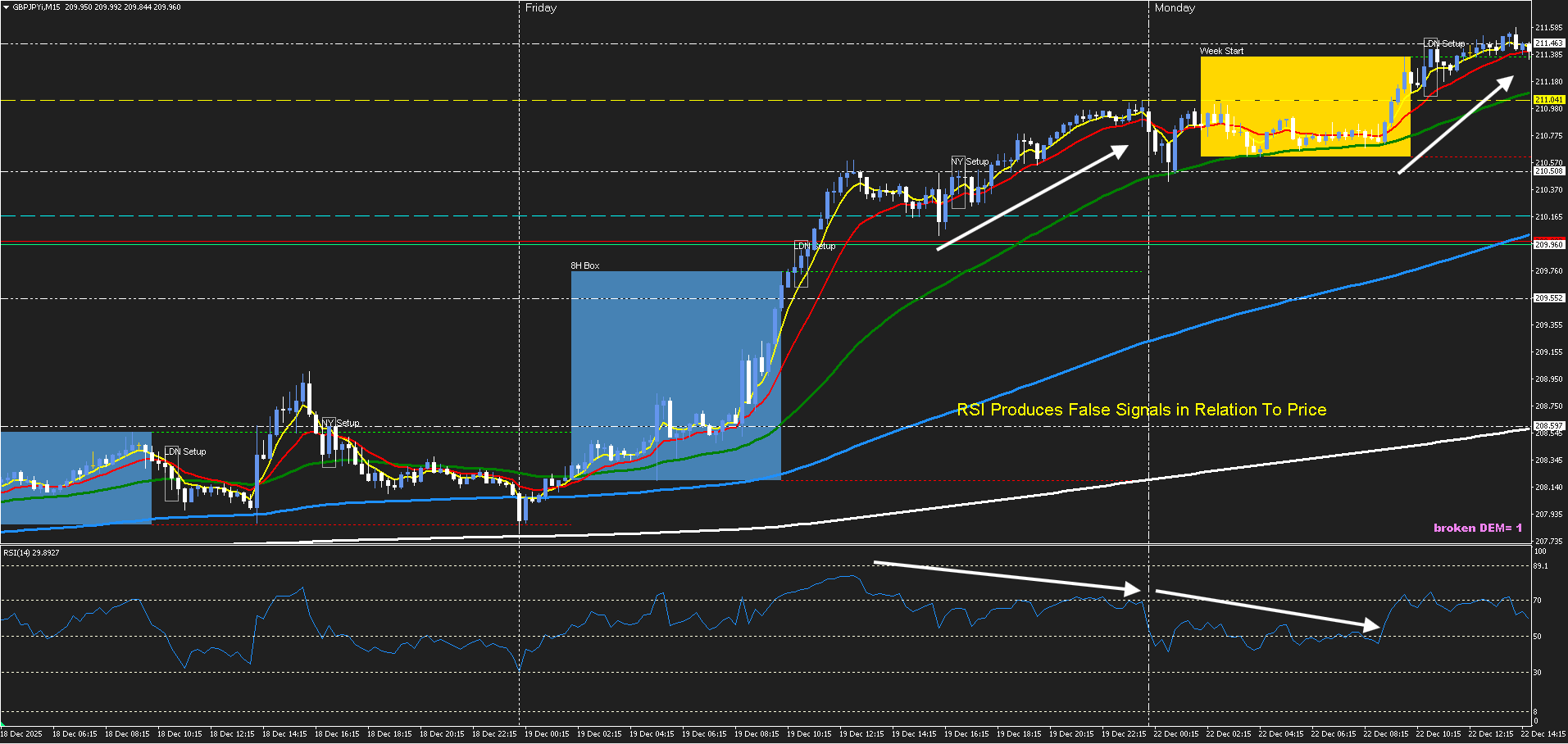Select white up-arrow under the NY Setup candles

coord(1033,197)
